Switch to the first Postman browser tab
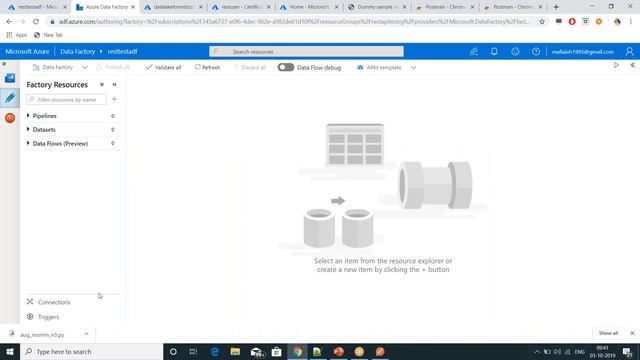This screenshot has width=640, height=360. [x=445, y=7]
